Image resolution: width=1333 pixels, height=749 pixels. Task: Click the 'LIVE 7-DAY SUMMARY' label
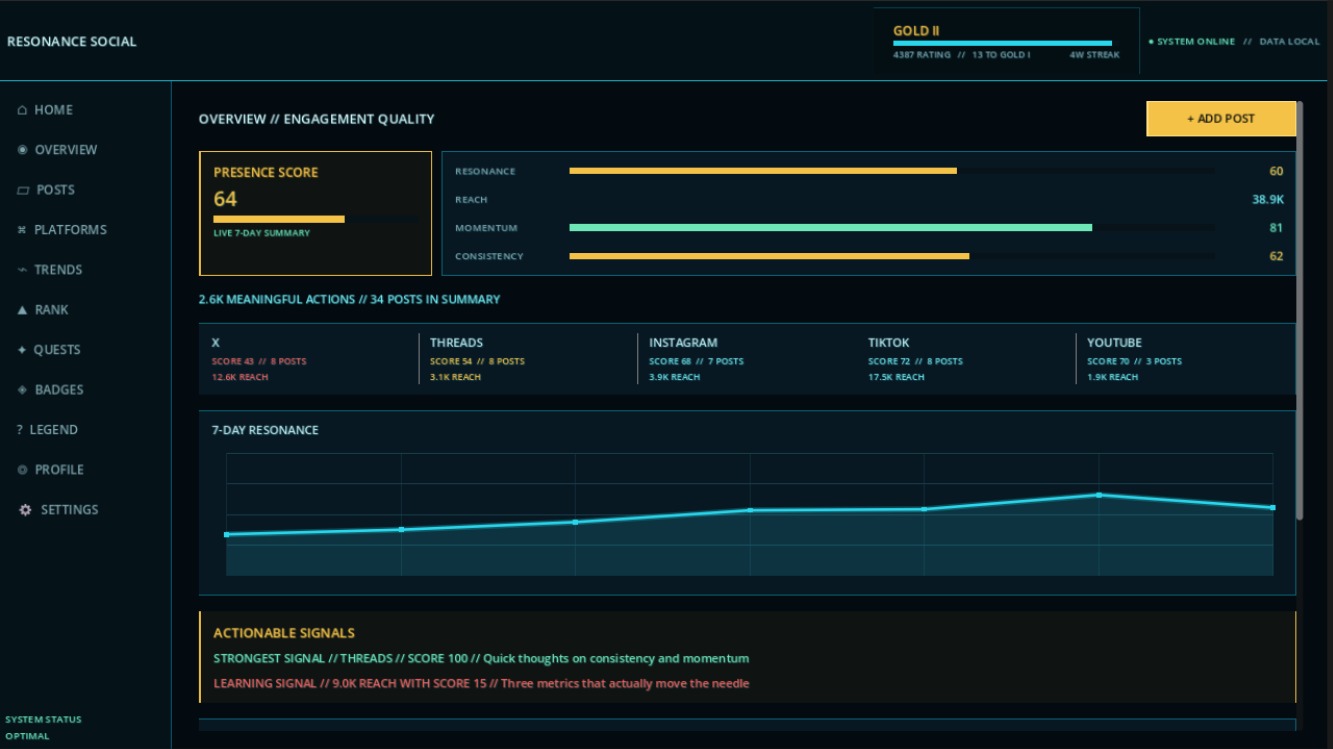point(262,233)
